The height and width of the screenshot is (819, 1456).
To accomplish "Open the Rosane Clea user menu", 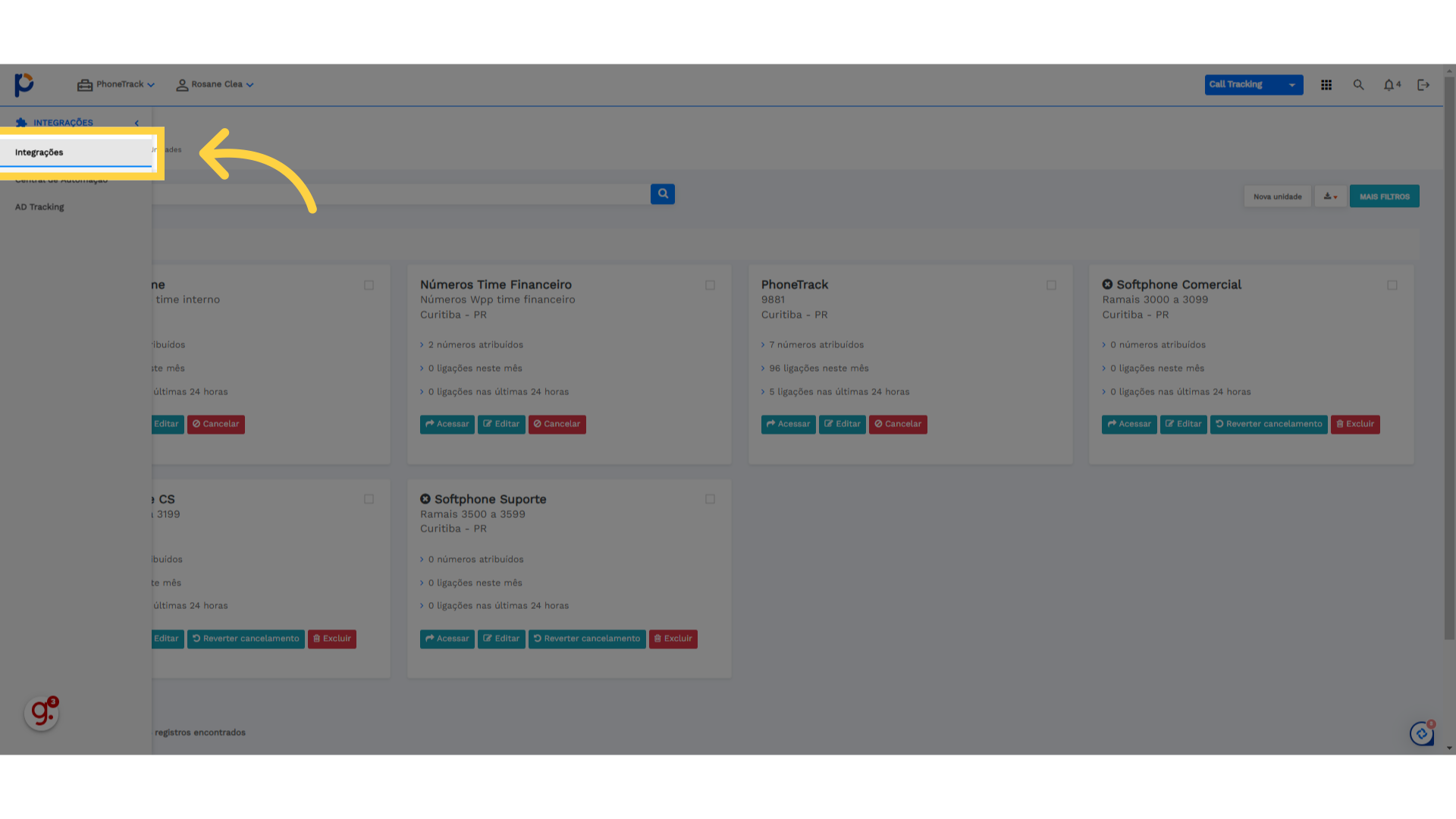I will tap(215, 85).
